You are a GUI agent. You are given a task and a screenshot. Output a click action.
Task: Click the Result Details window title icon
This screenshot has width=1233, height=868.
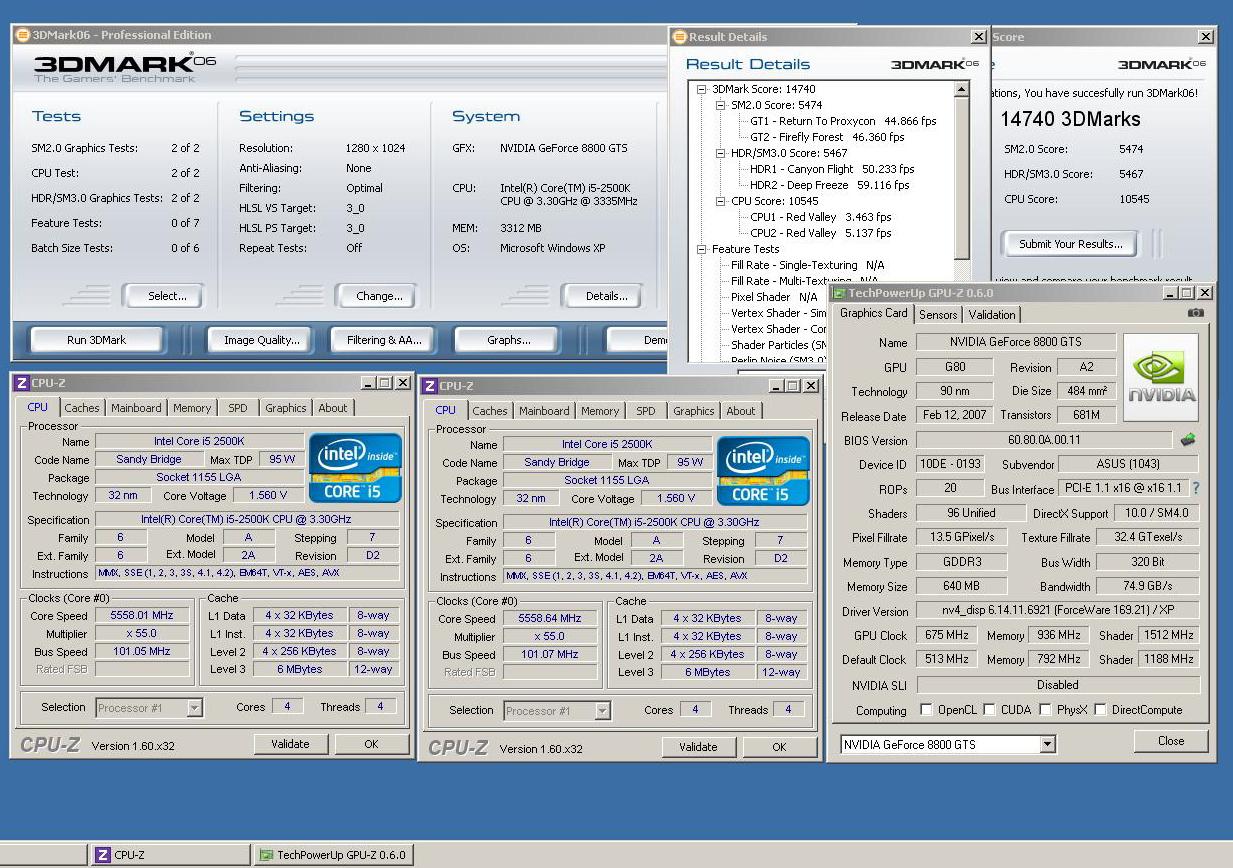[680, 37]
